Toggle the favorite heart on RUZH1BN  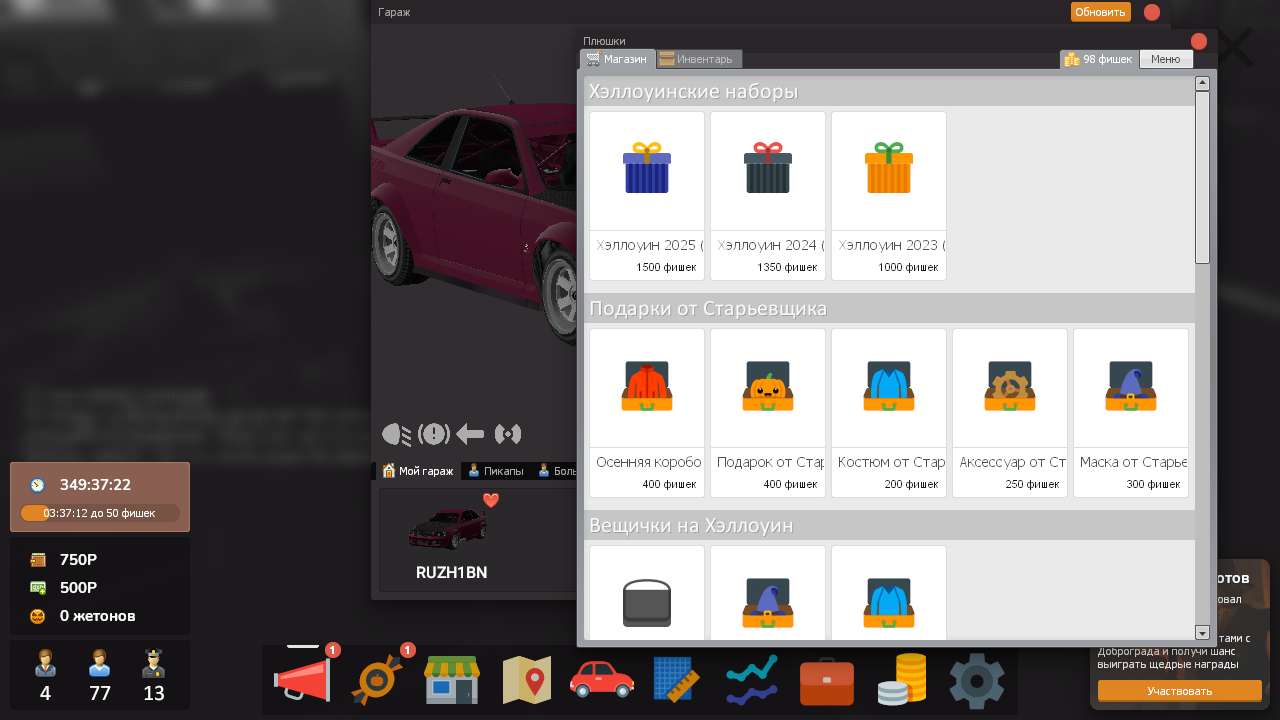click(x=490, y=500)
